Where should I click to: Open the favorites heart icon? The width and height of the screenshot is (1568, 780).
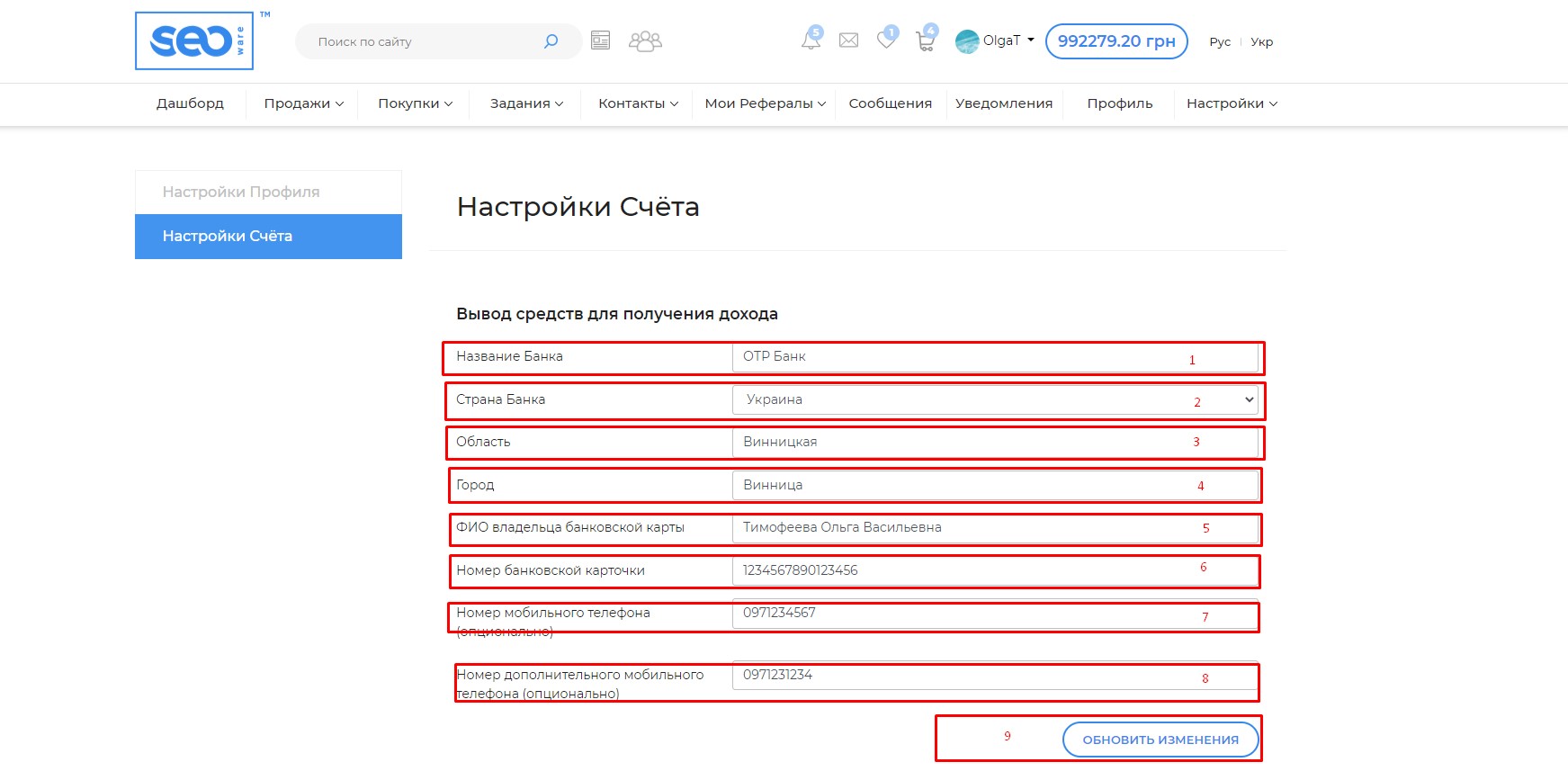[886, 40]
